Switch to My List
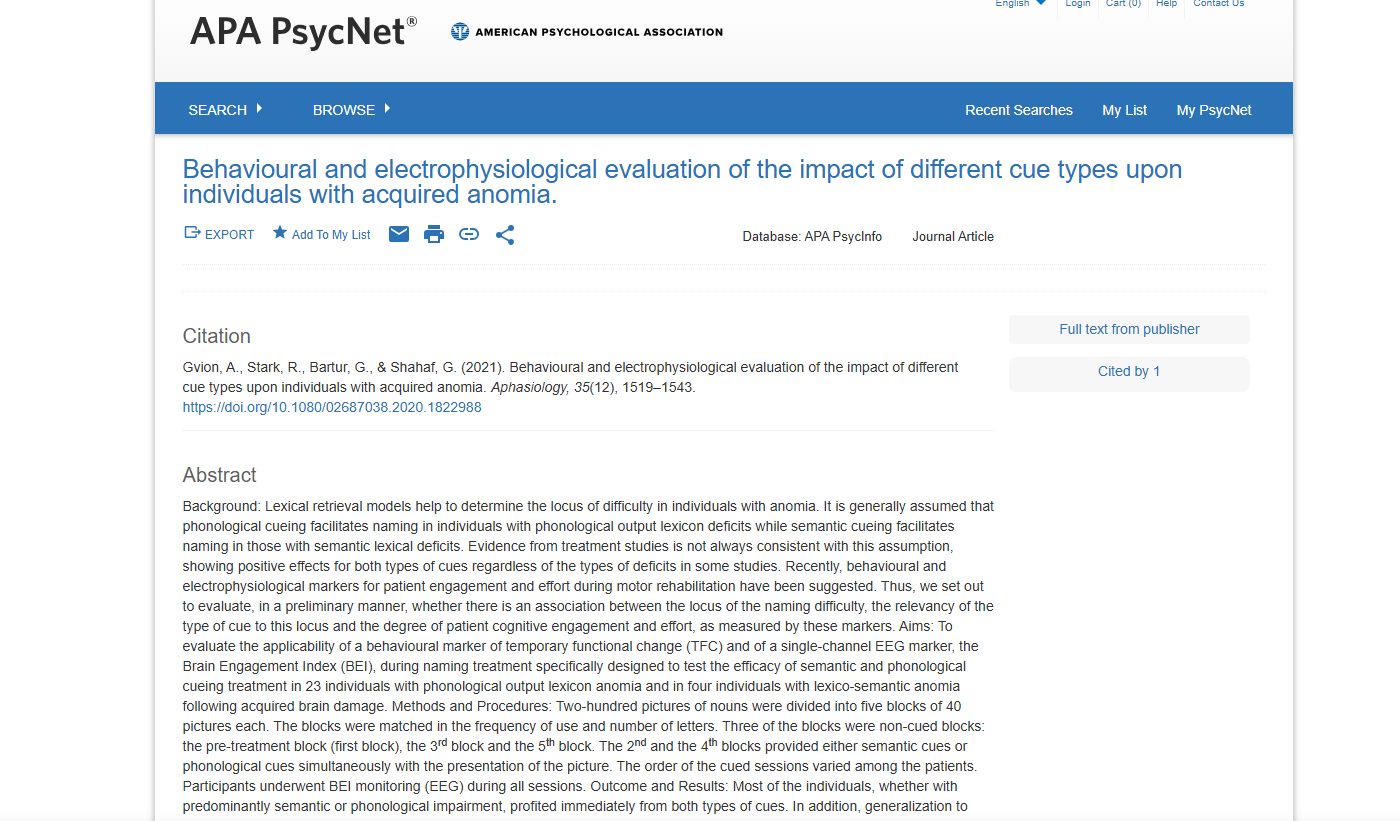Screen dimensions: 1400x821 click(x=1124, y=110)
